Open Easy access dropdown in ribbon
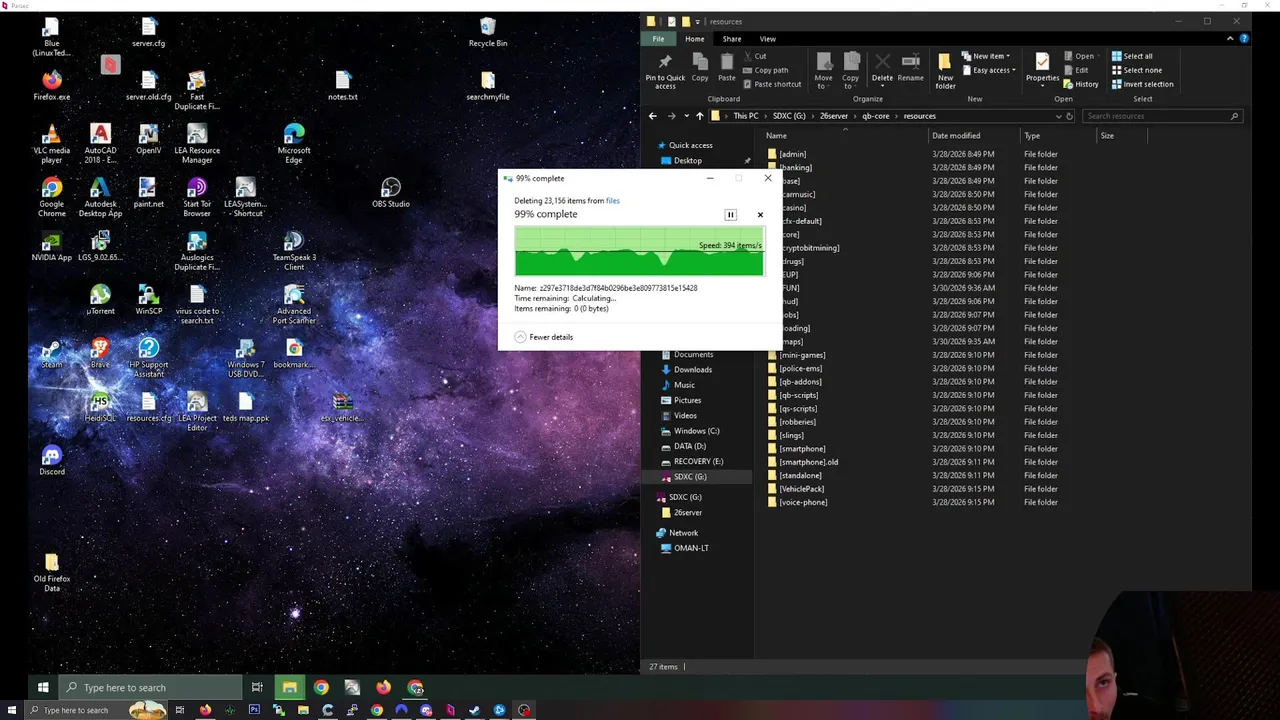This screenshot has width=1280, height=720. coord(988,70)
